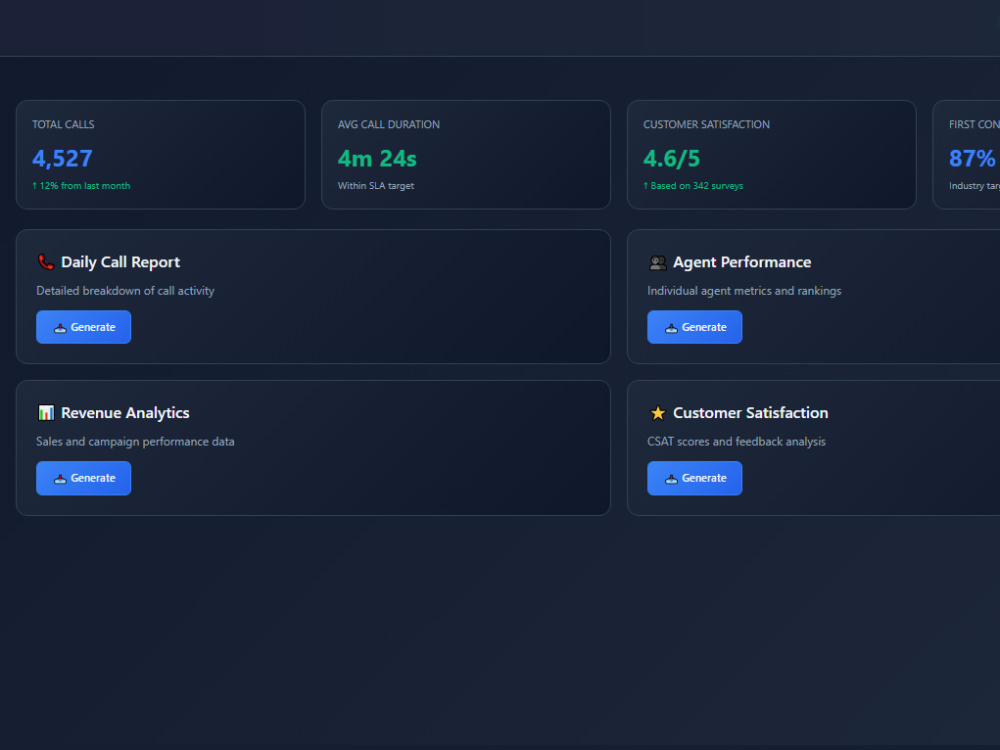Select the 87% first contact value
The image size is (1000, 750).
[972, 158]
